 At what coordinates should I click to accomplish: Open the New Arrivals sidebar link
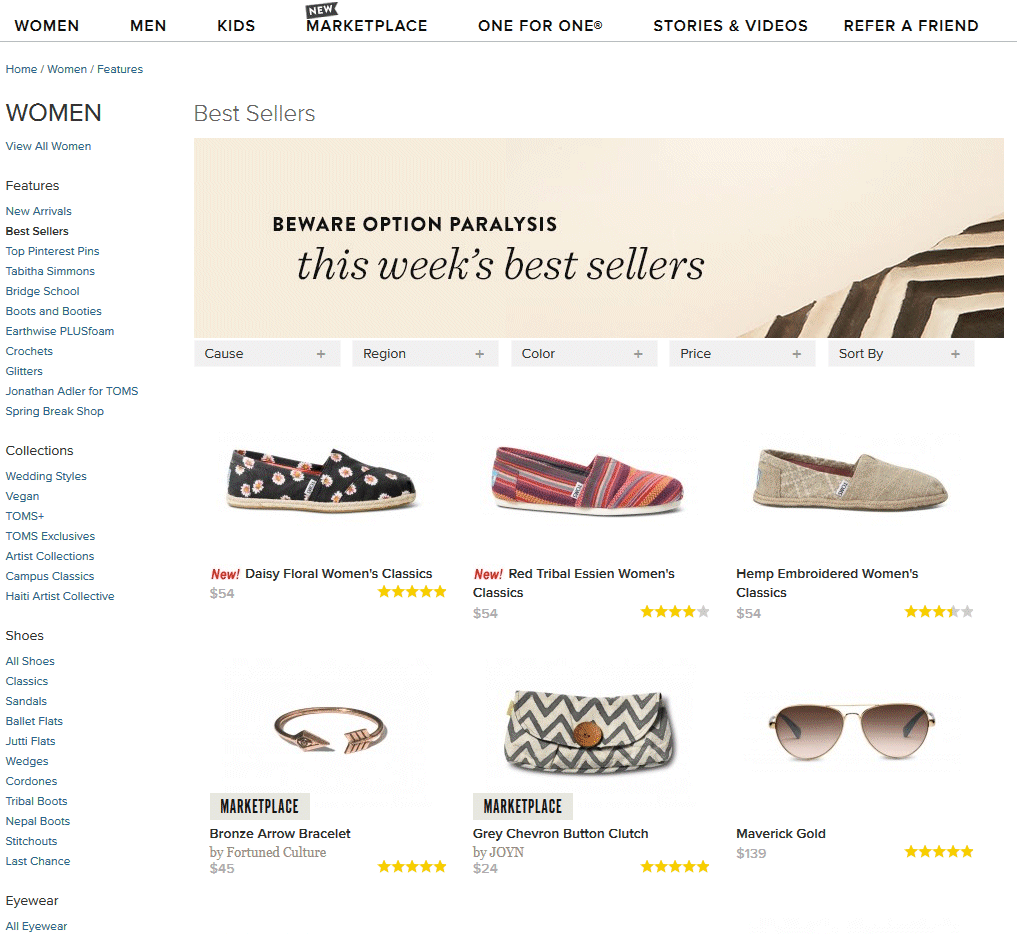[39, 211]
